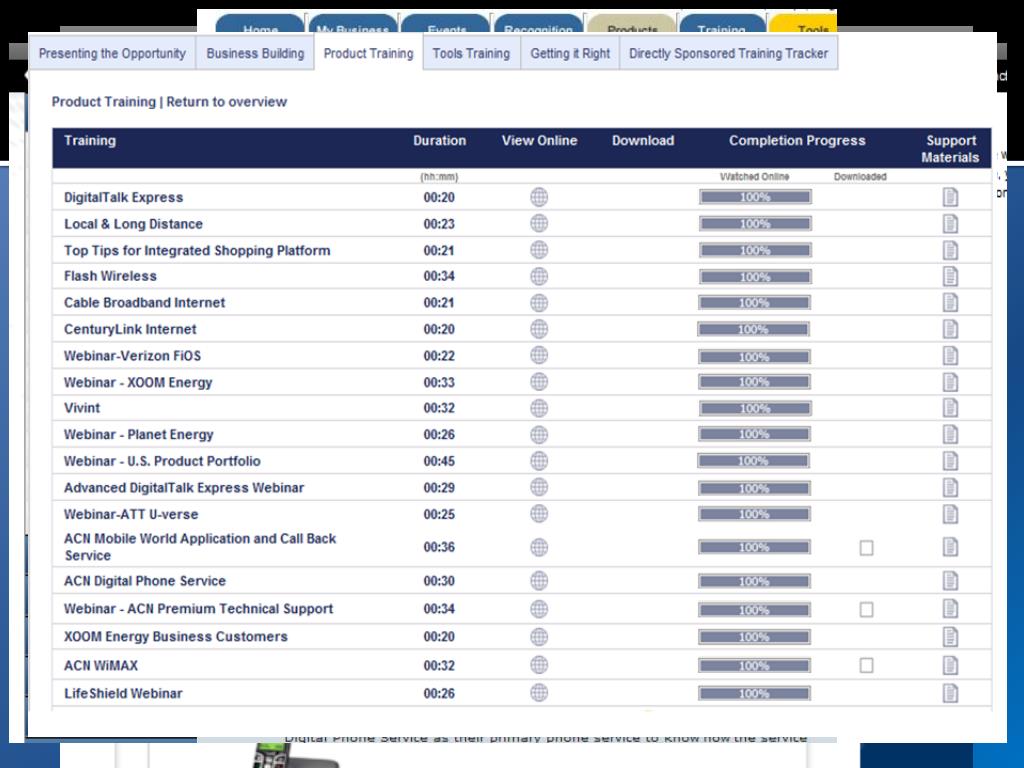Open ACN Digital Phone Service globe icon

[539, 581]
